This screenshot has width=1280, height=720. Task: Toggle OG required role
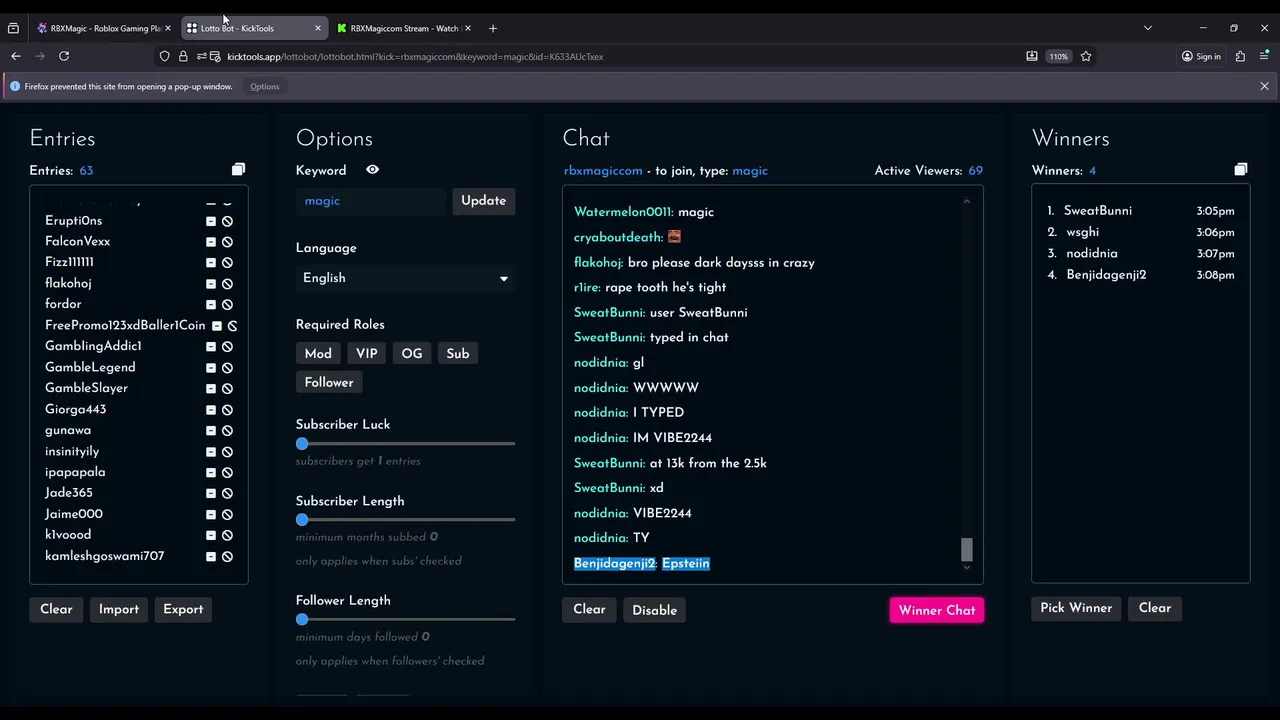pos(412,354)
